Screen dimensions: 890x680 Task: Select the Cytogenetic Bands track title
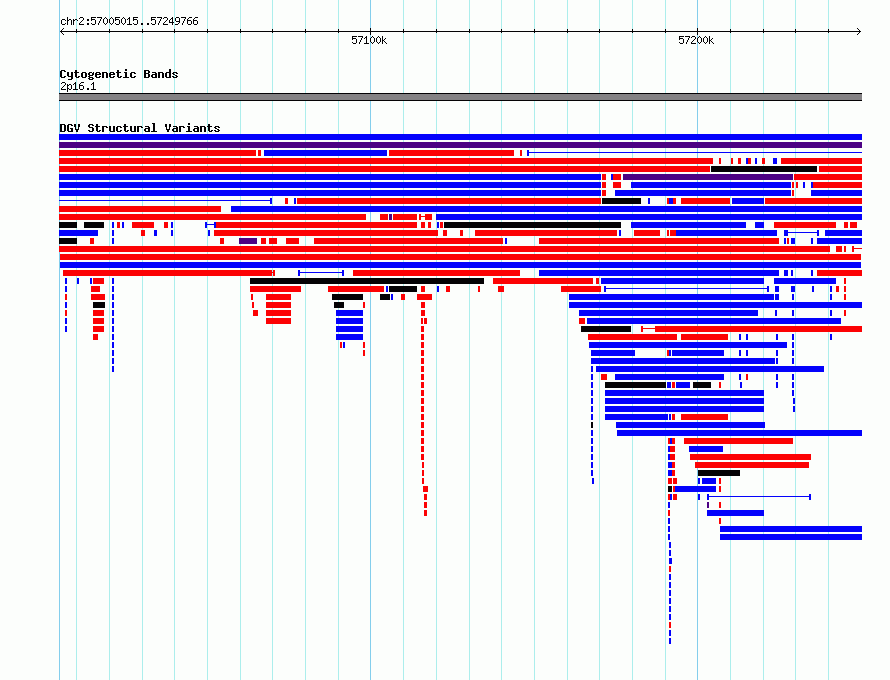(119, 74)
